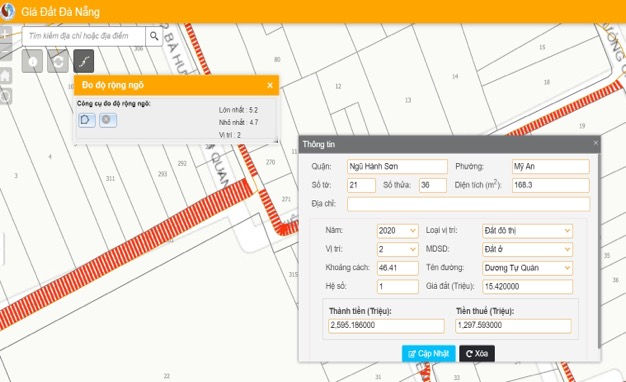Click the Tiền thuế tax field

point(513,326)
